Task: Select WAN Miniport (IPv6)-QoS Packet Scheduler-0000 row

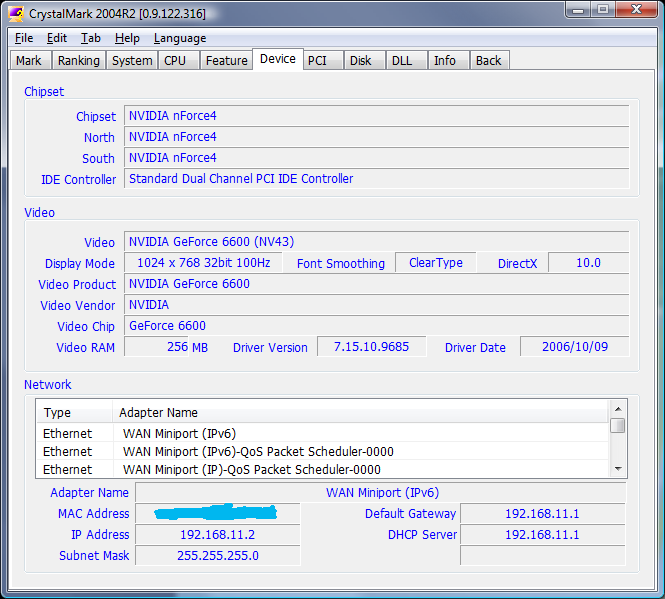Action: [x=322, y=451]
